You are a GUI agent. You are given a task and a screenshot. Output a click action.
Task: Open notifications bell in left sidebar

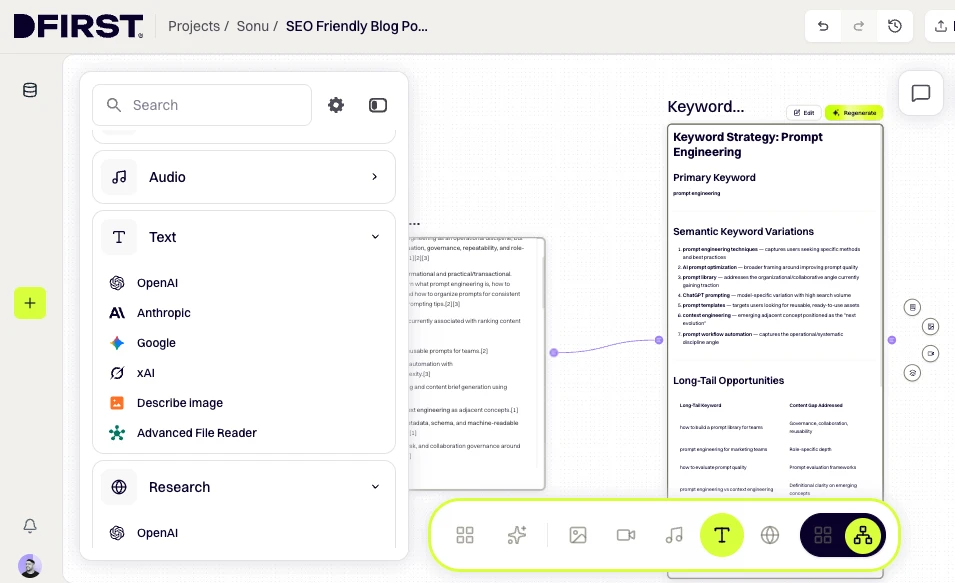point(30,526)
